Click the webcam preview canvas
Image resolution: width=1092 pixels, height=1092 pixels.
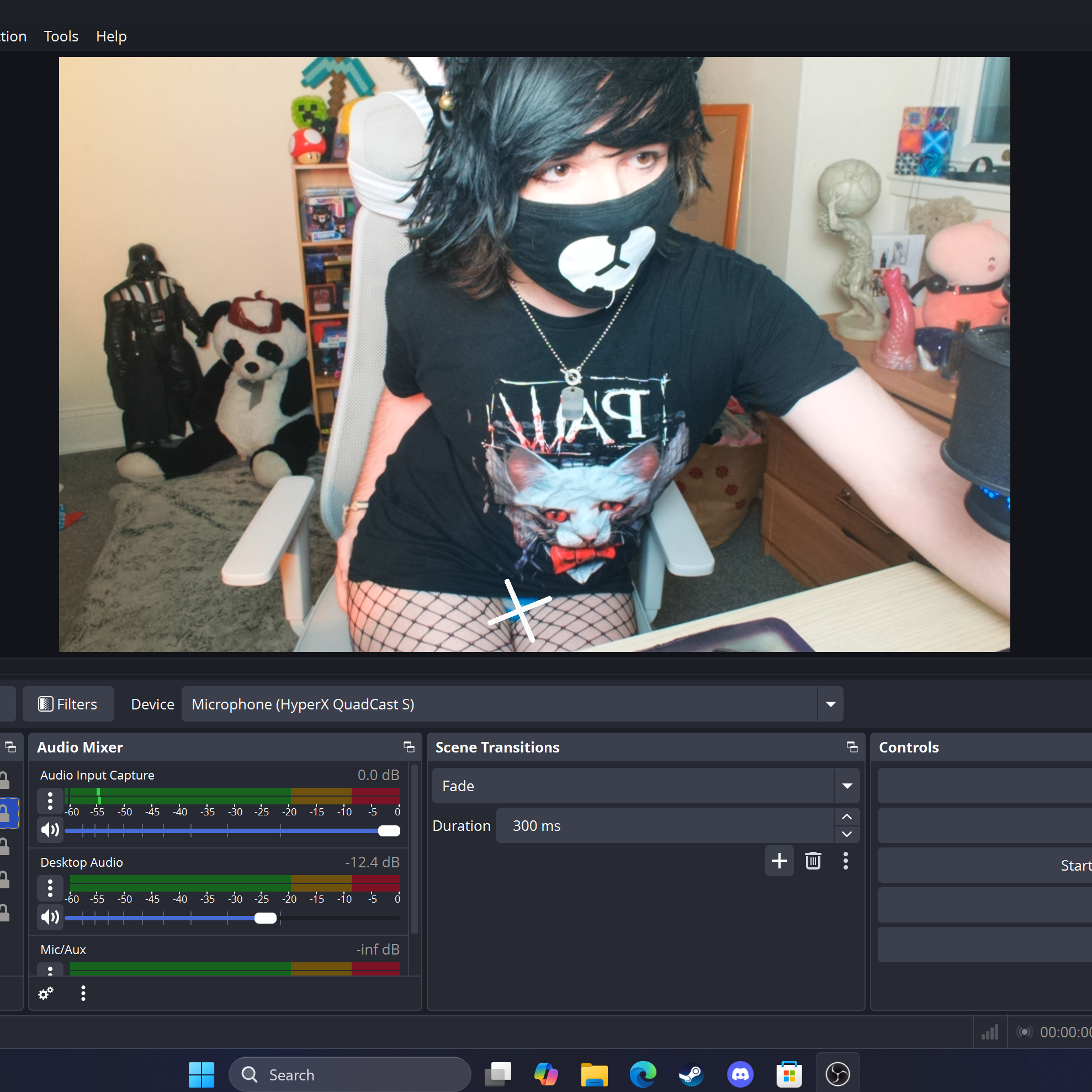(534, 354)
